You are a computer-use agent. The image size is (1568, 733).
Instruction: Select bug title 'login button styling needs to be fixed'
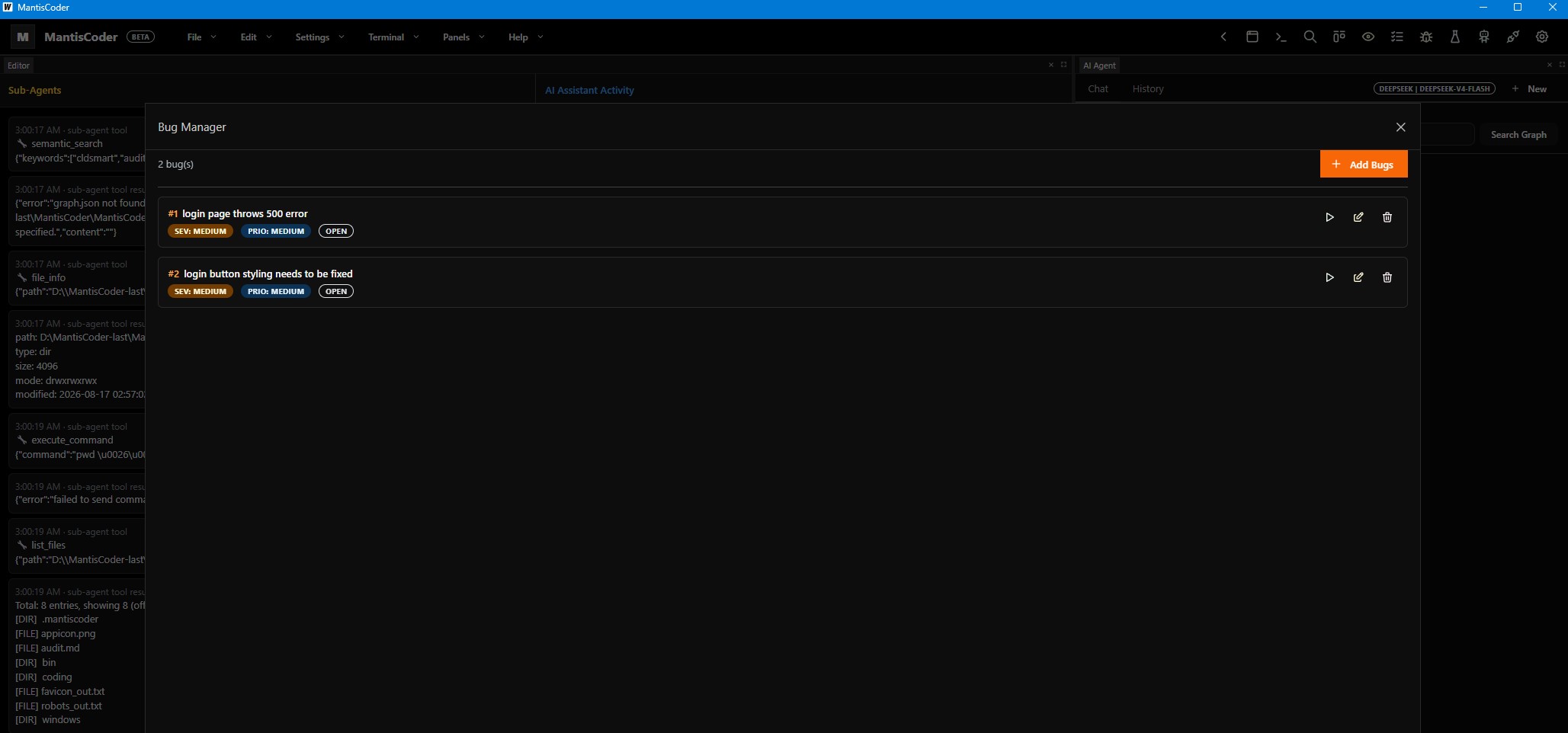click(x=268, y=274)
